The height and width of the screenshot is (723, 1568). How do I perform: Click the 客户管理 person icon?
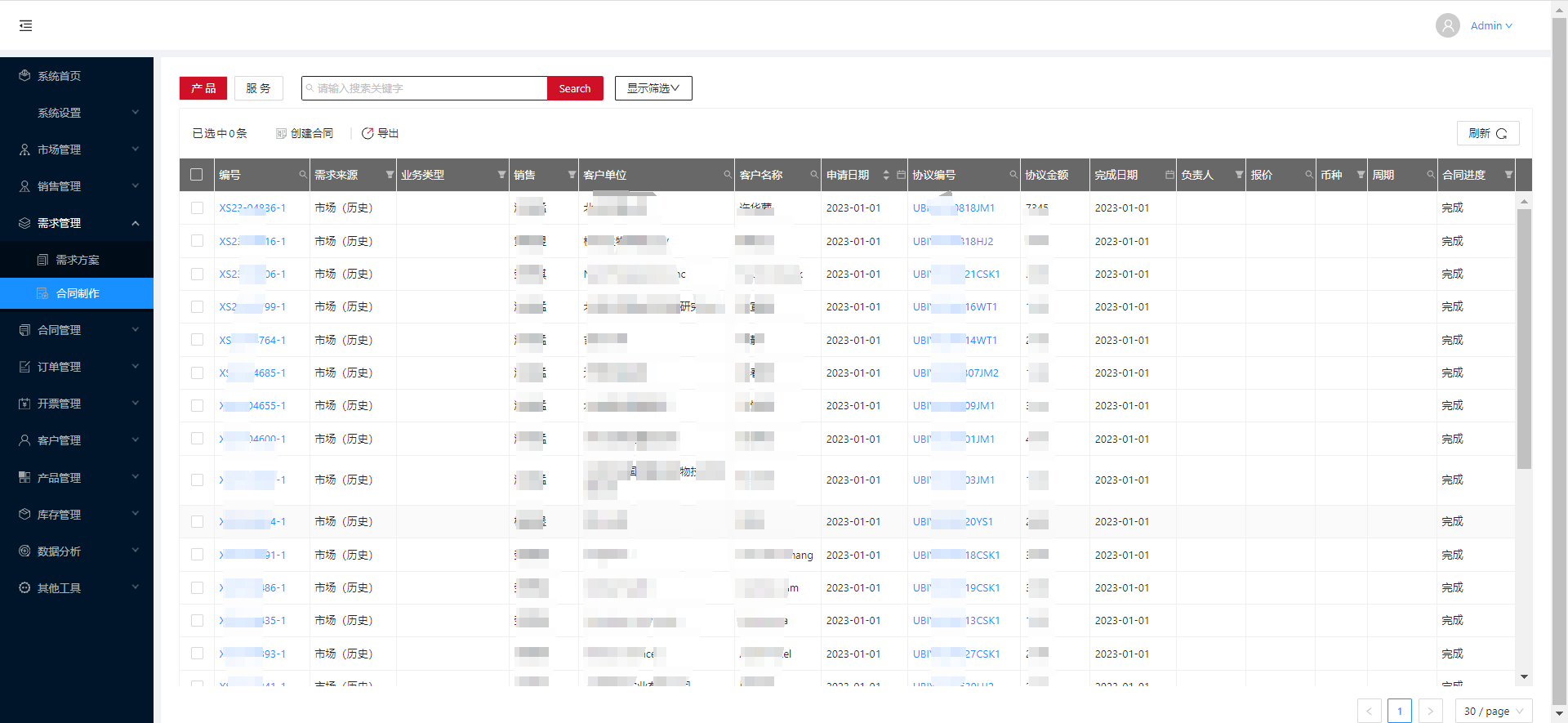(24, 440)
